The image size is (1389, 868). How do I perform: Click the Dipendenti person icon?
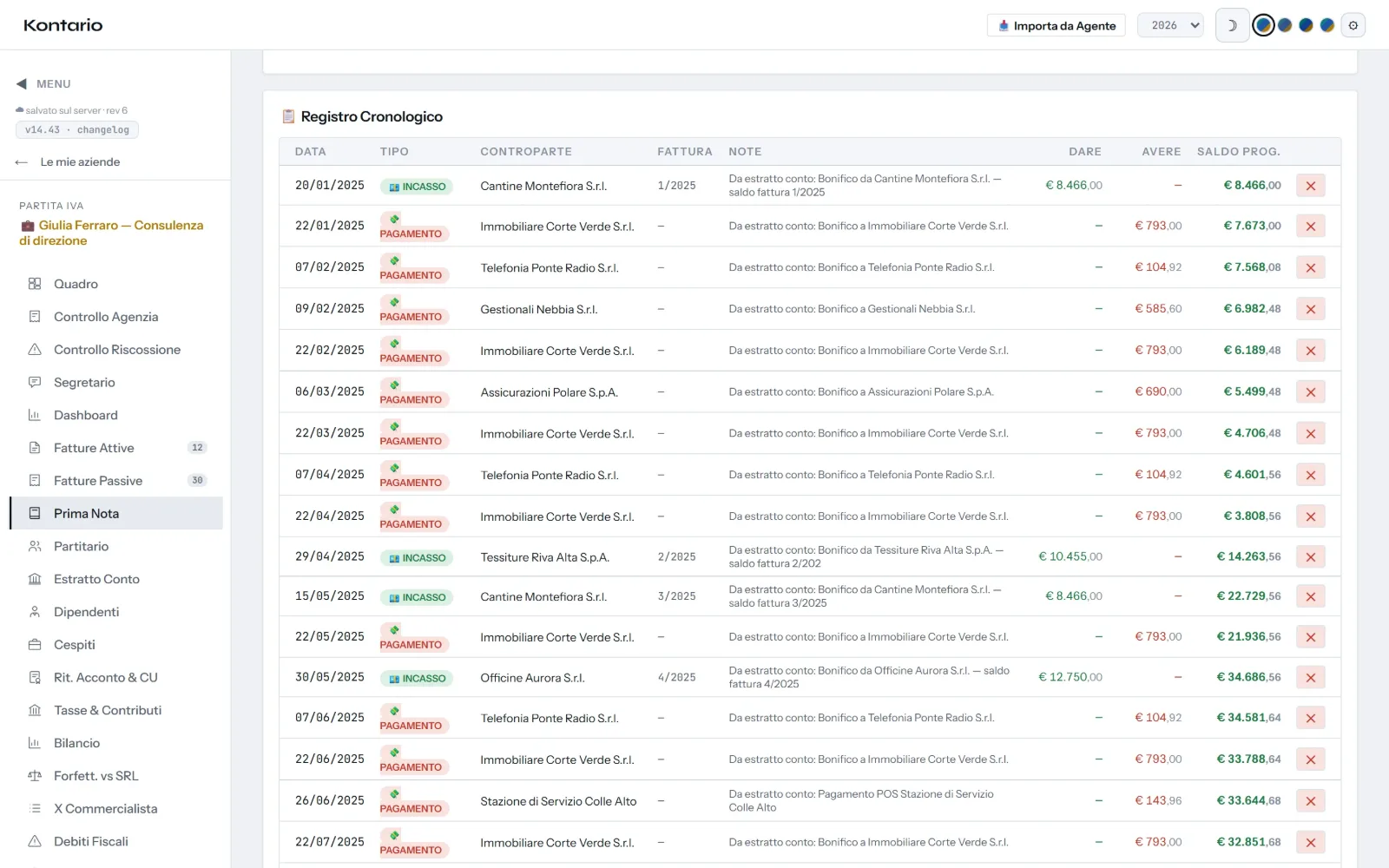click(35, 612)
